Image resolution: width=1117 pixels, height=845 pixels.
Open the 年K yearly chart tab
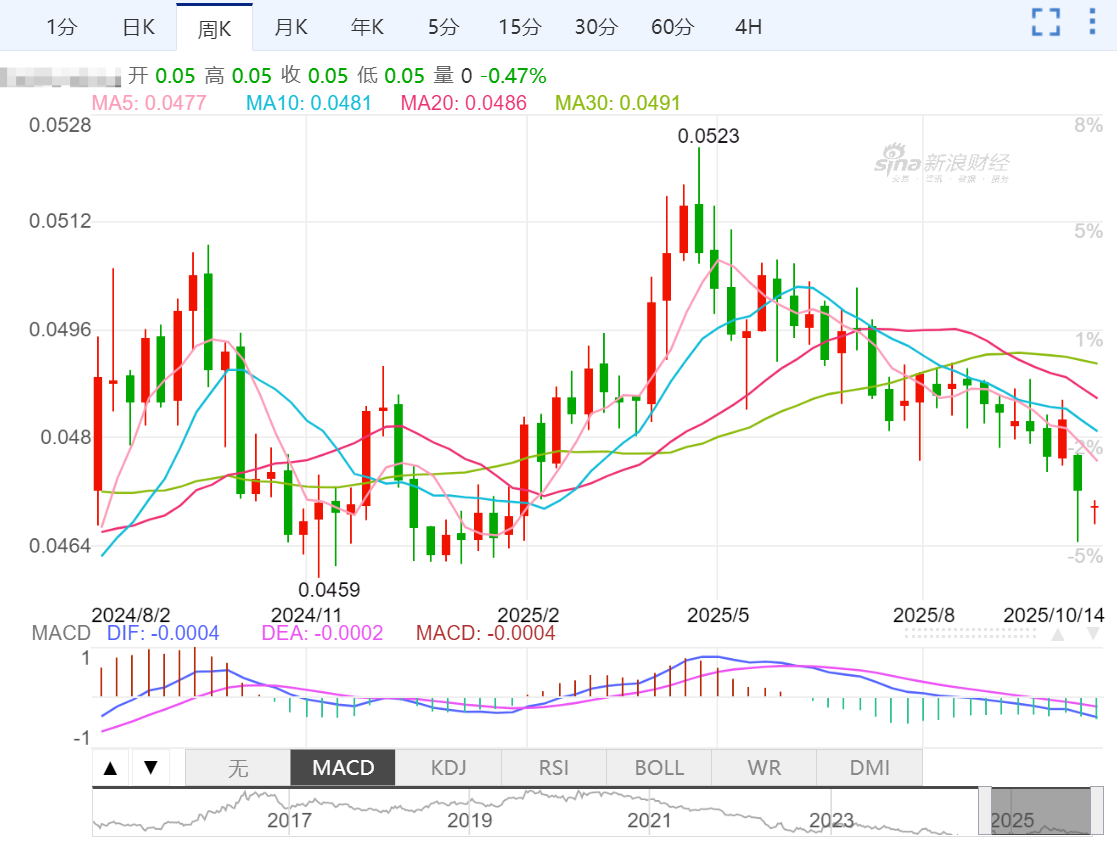coord(366,27)
